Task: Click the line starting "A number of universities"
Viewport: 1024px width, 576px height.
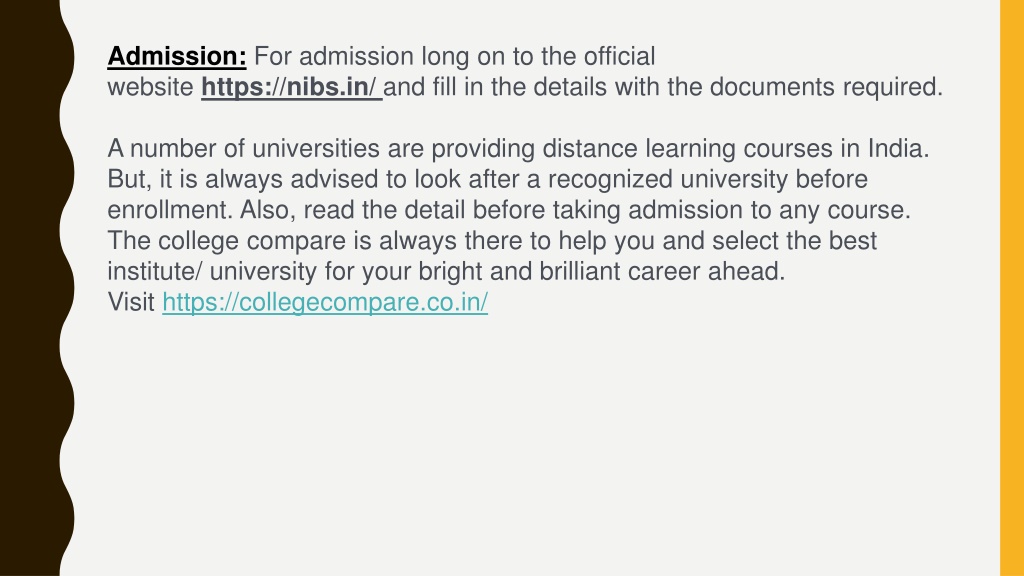Action: tap(518, 149)
